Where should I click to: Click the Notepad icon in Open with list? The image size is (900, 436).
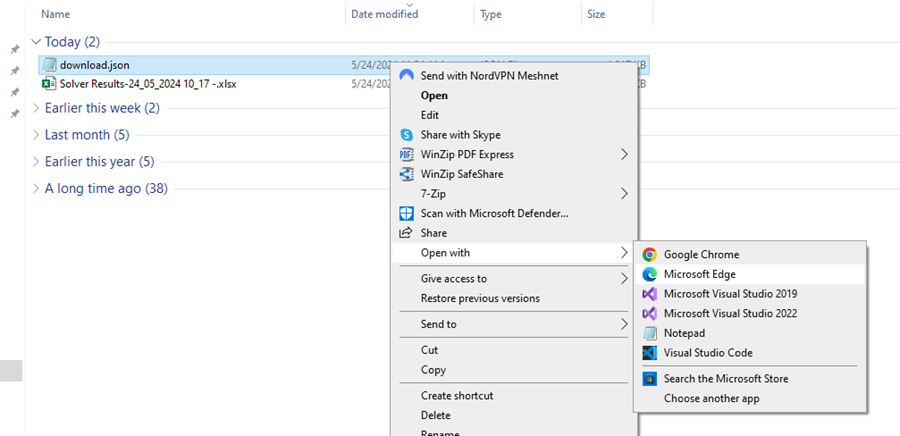650,333
